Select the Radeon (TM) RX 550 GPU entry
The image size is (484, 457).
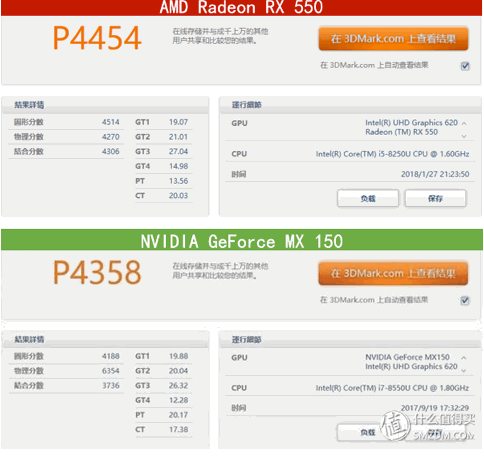pyautogui.click(x=402, y=132)
